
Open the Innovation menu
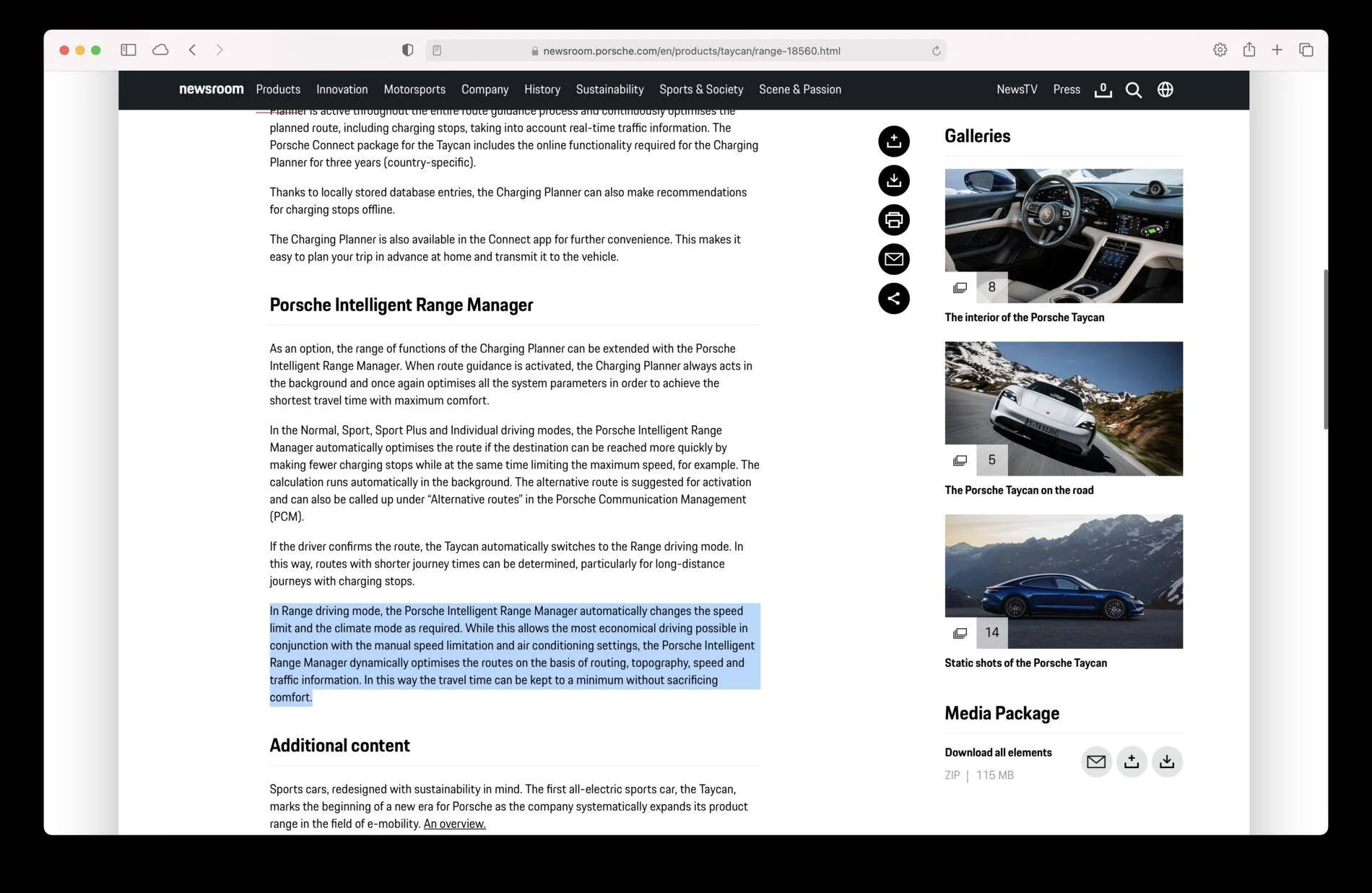click(342, 90)
